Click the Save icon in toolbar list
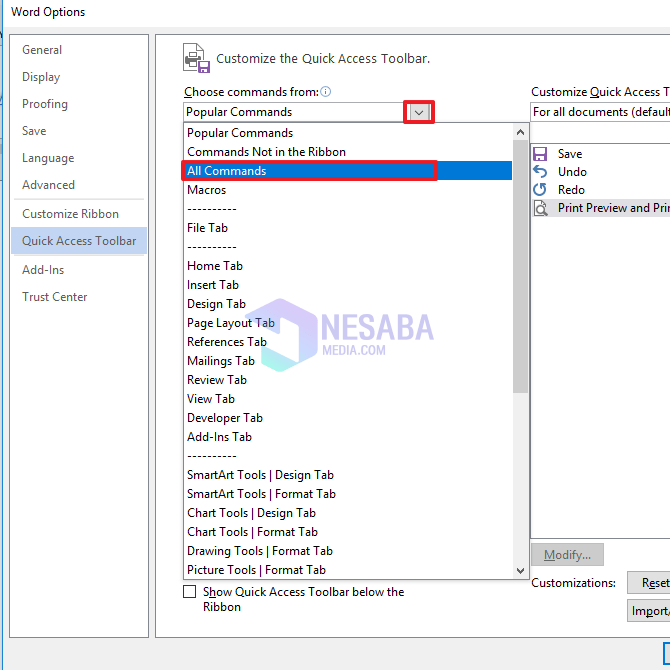Image resolution: width=670 pixels, height=670 pixels. 540,154
